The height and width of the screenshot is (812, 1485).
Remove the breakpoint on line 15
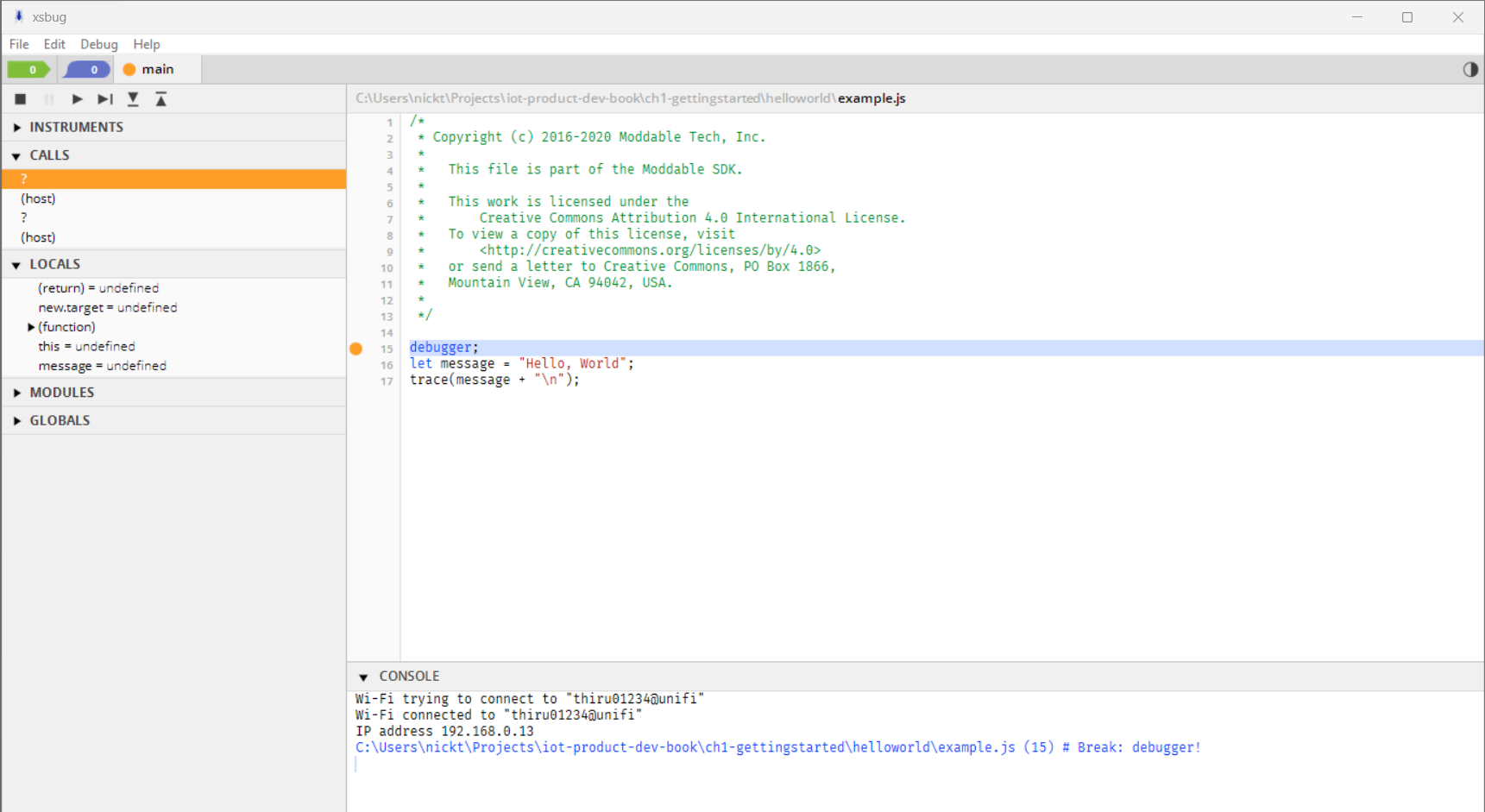tap(356, 349)
